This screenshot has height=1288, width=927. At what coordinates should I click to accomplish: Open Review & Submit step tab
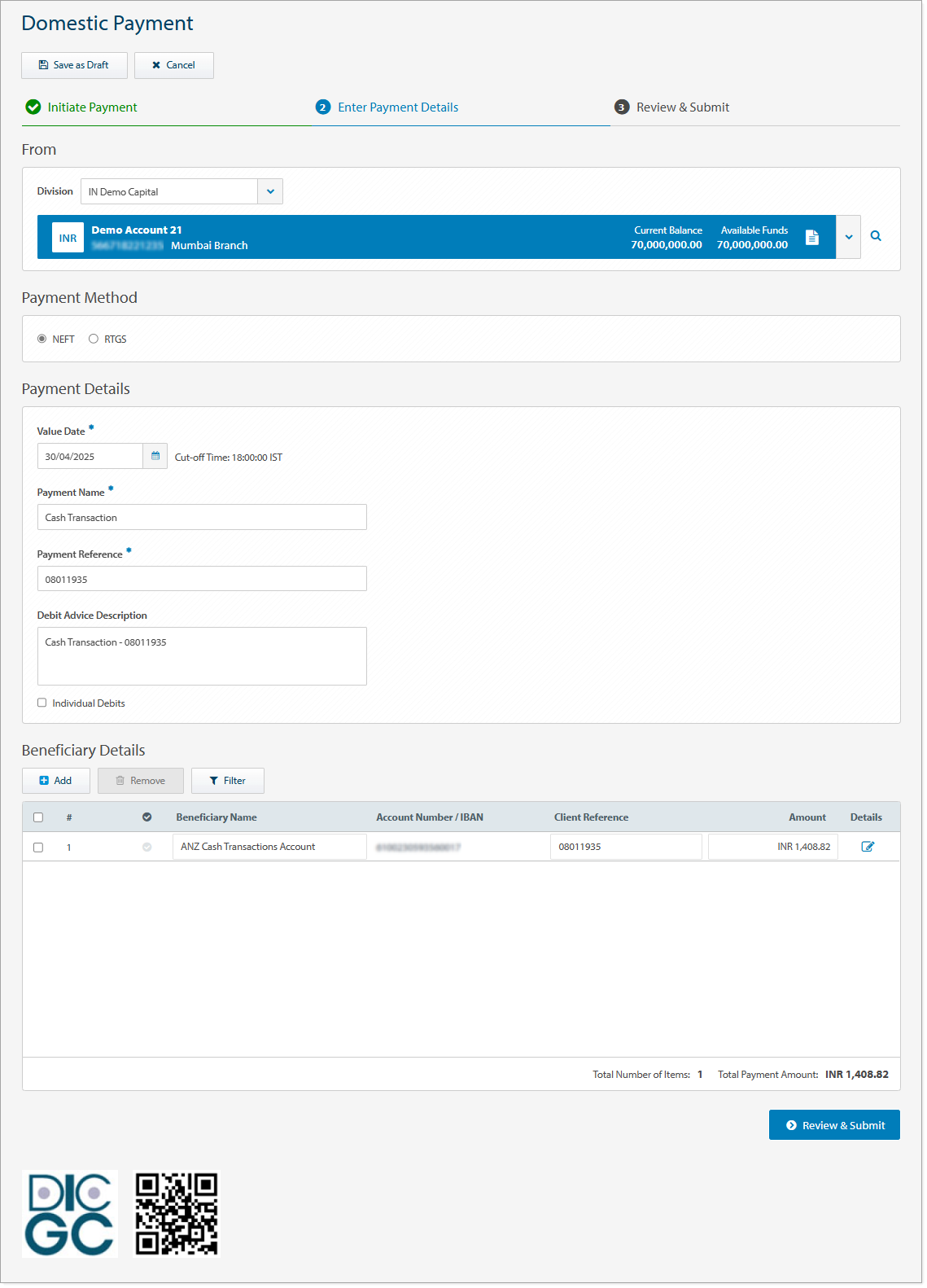(x=672, y=107)
